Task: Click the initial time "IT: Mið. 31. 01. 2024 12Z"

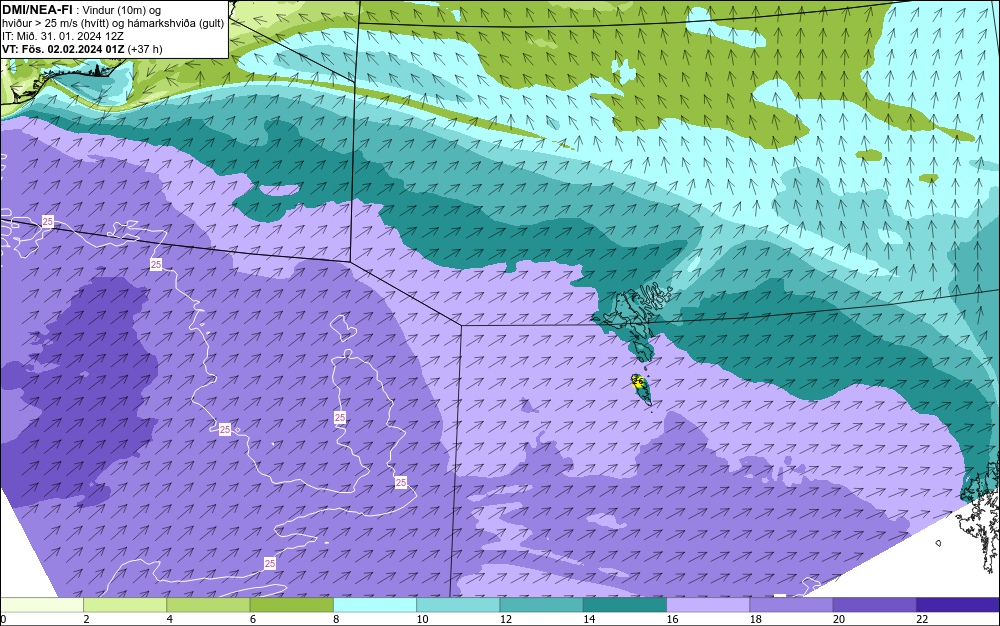Action: click(x=62, y=36)
